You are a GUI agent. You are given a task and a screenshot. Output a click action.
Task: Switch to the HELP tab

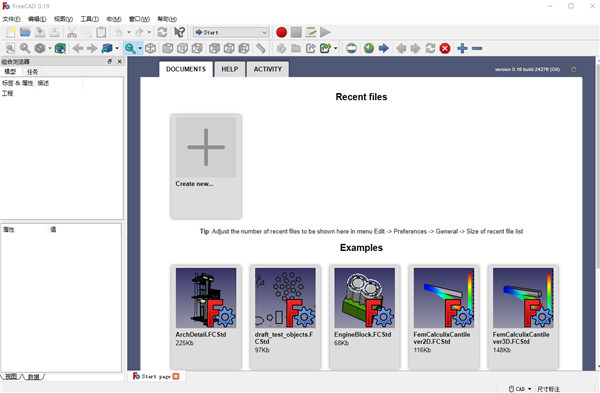click(x=230, y=69)
